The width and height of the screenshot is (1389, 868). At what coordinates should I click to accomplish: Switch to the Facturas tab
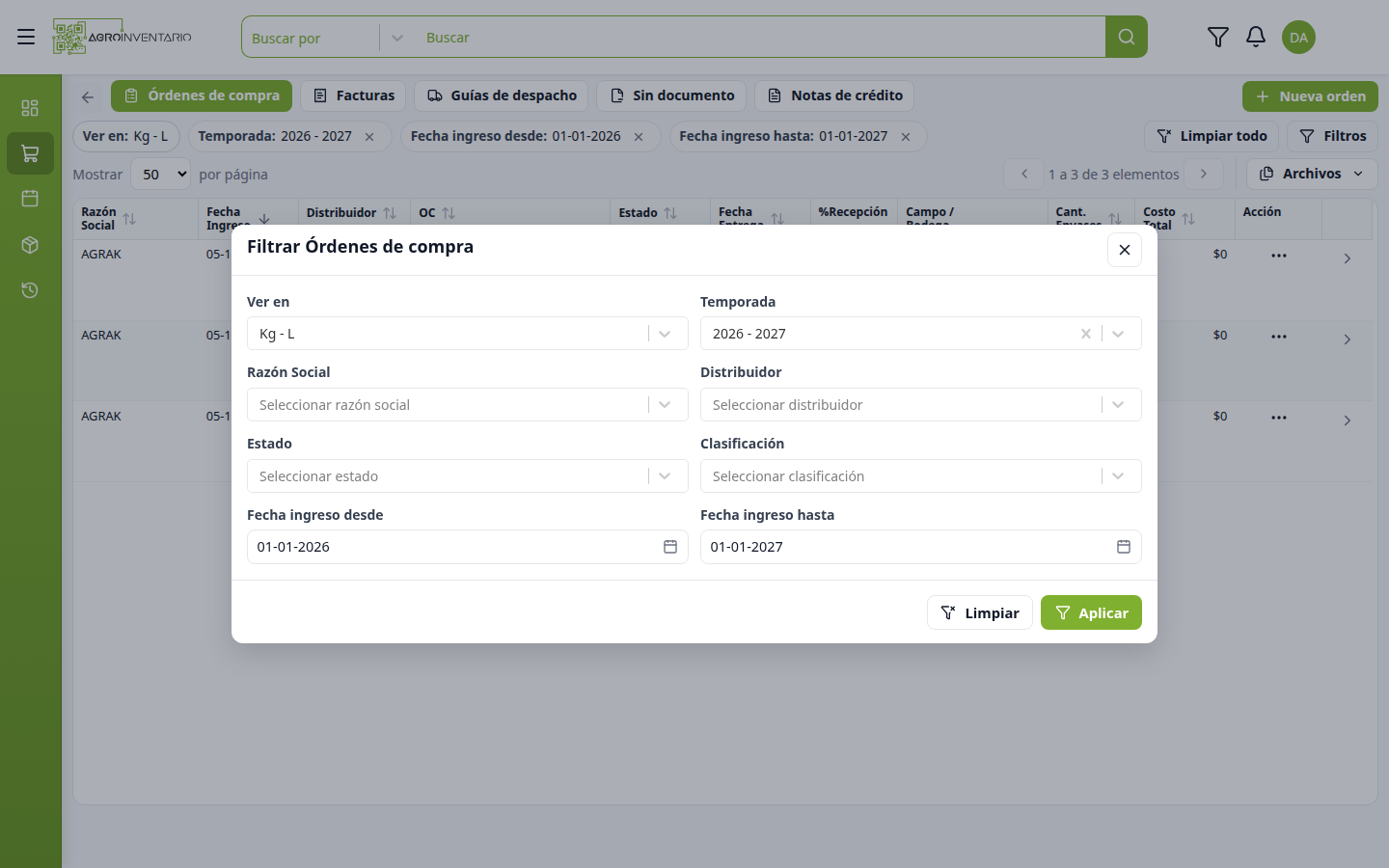[x=353, y=96]
